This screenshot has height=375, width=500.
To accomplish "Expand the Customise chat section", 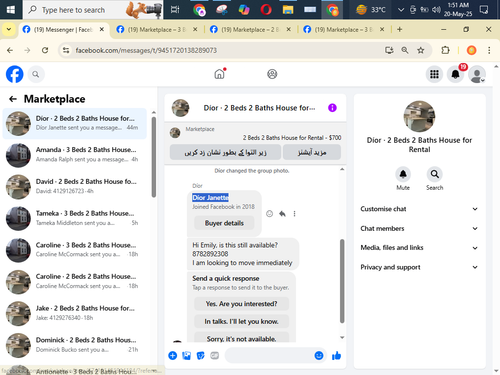I will coord(419,209).
